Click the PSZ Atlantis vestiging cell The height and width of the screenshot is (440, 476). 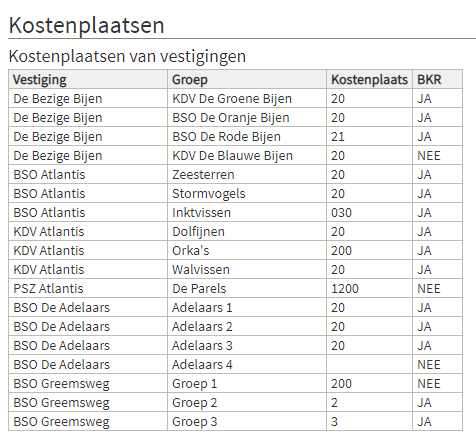coord(88,288)
